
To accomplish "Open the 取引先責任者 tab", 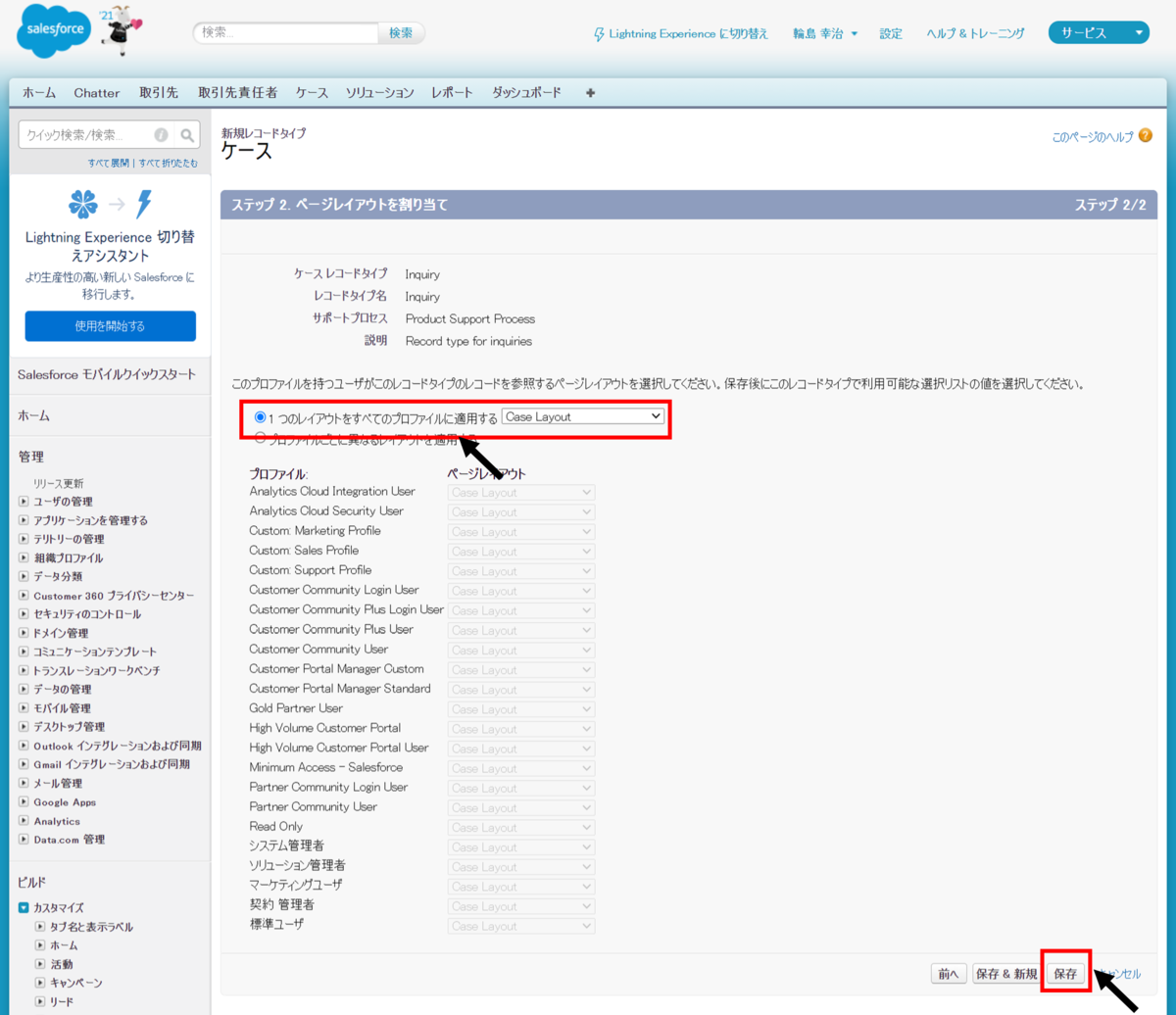I will coord(237,93).
